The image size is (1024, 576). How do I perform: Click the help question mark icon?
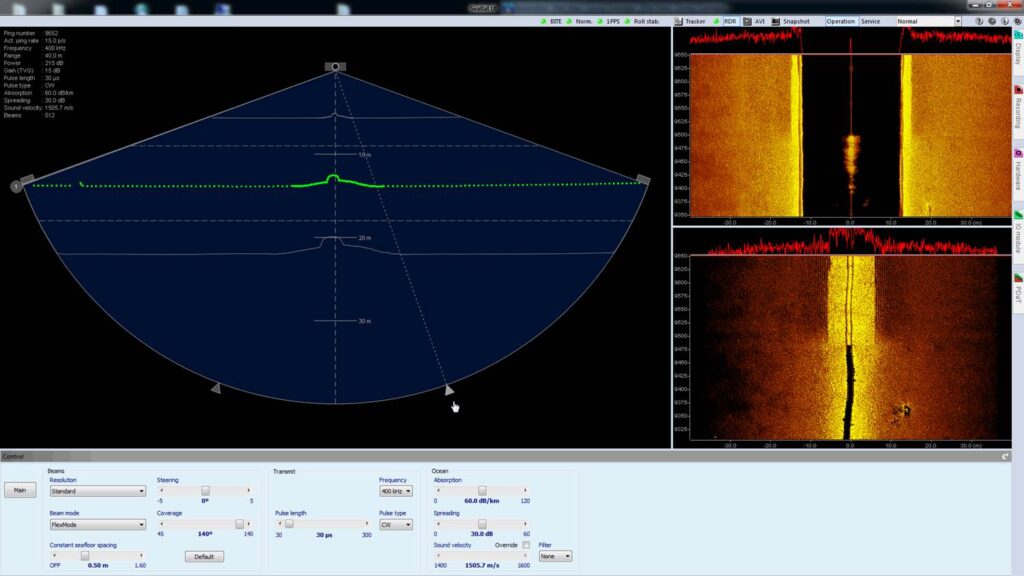pyautogui.click(x=979, y=21)
